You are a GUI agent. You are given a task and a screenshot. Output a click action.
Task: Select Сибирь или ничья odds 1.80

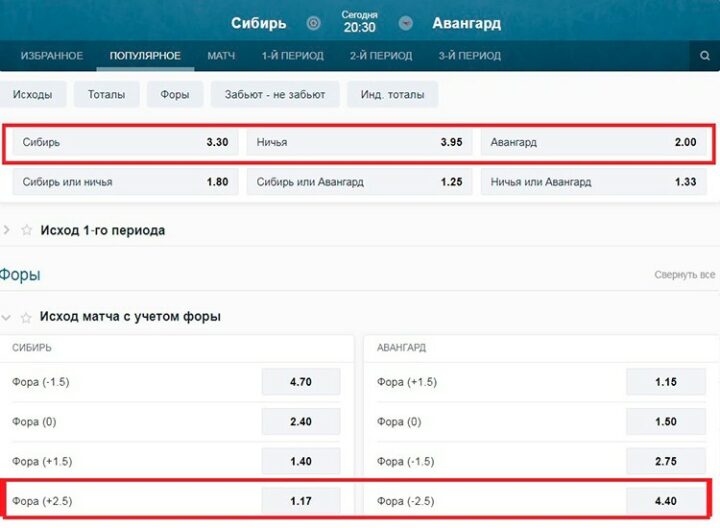point(126,182)
